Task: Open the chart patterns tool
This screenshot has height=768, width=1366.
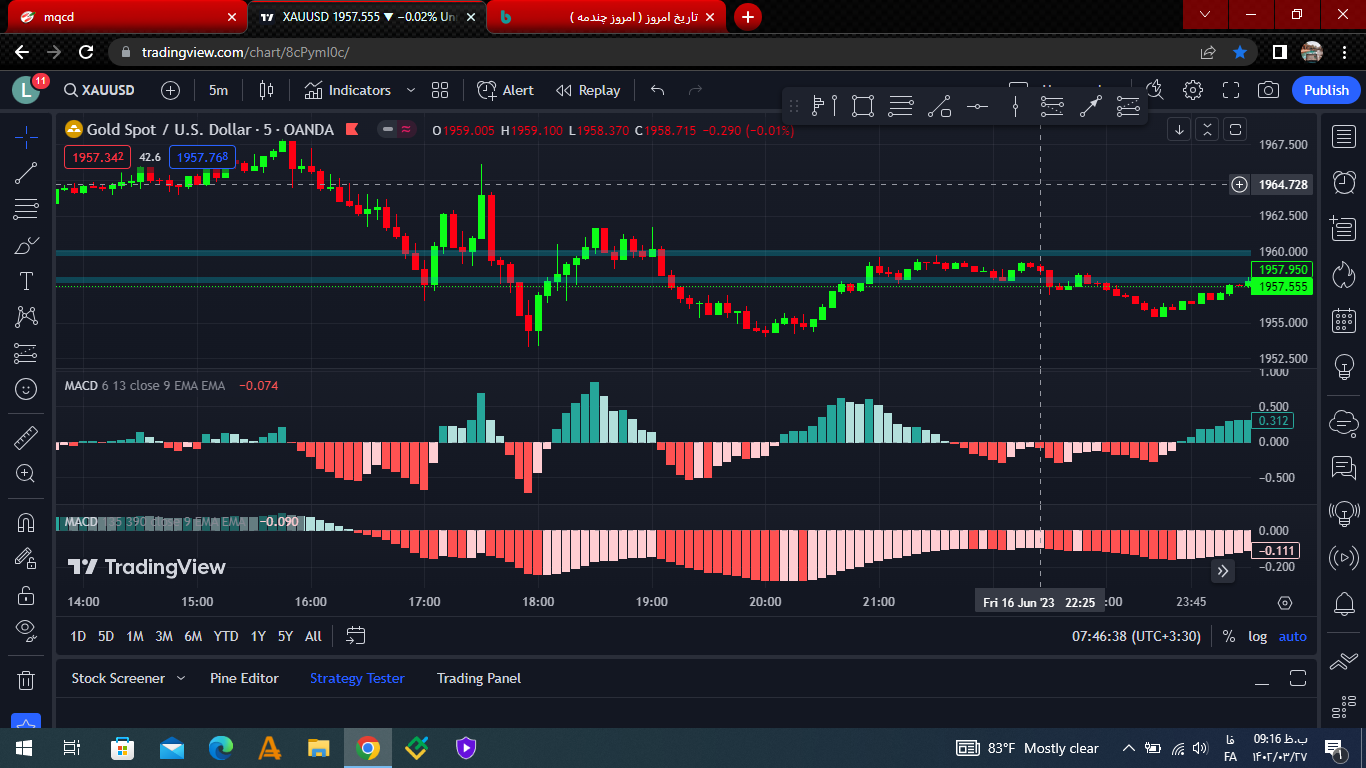Action: 26,317
